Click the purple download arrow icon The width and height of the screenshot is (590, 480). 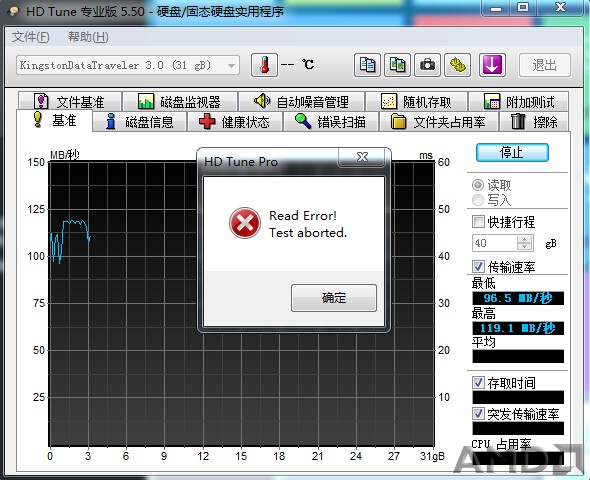(492, 65)
